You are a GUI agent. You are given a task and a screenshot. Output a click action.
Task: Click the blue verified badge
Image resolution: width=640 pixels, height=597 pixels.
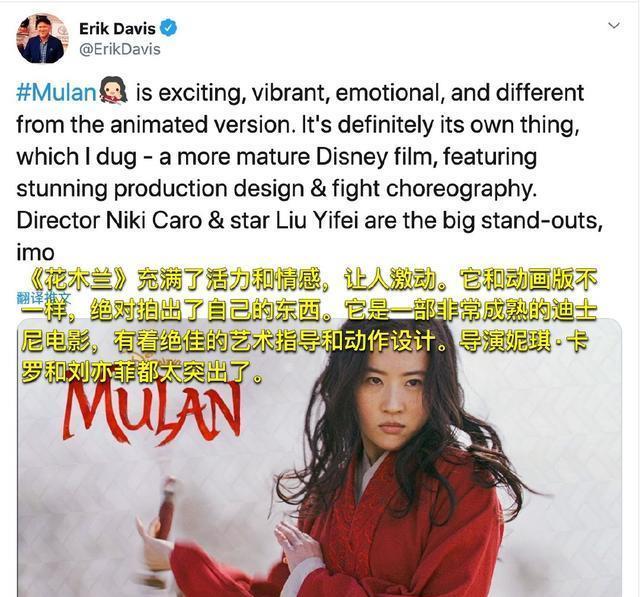[169, 28]
